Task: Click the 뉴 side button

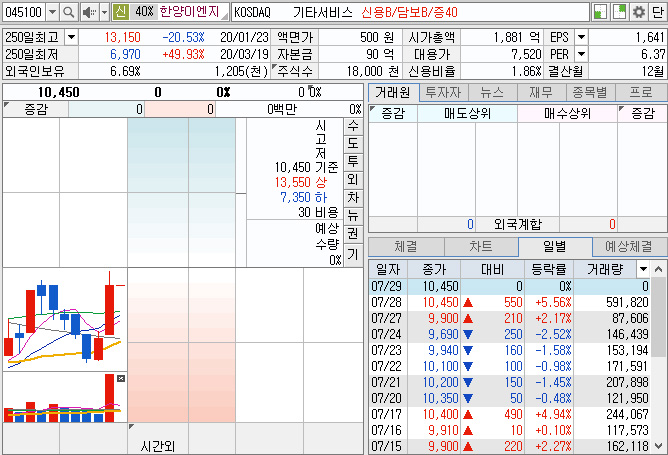Action: pyautogui.click(x=353, y=215)
